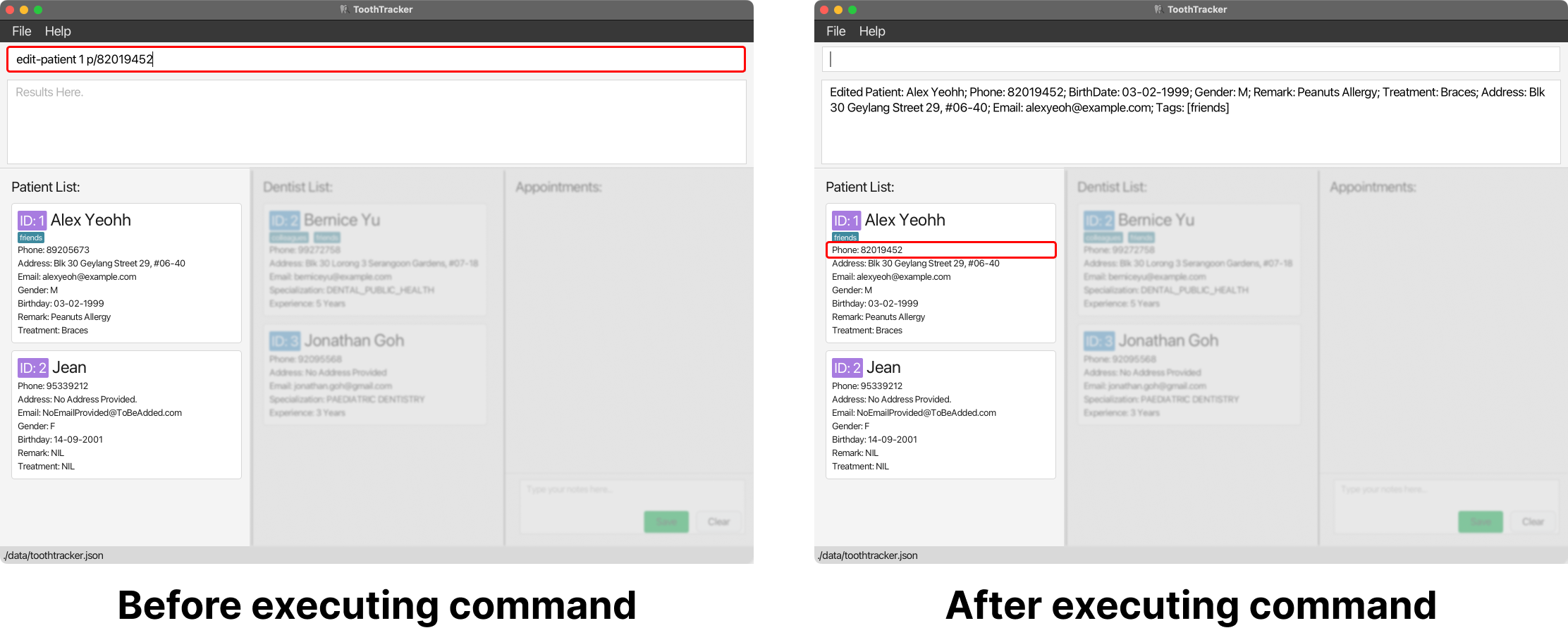Image resolution: width=1568 pixels, height=628 pixels.
Task: Click green Save button in left window
Action: 666,522
